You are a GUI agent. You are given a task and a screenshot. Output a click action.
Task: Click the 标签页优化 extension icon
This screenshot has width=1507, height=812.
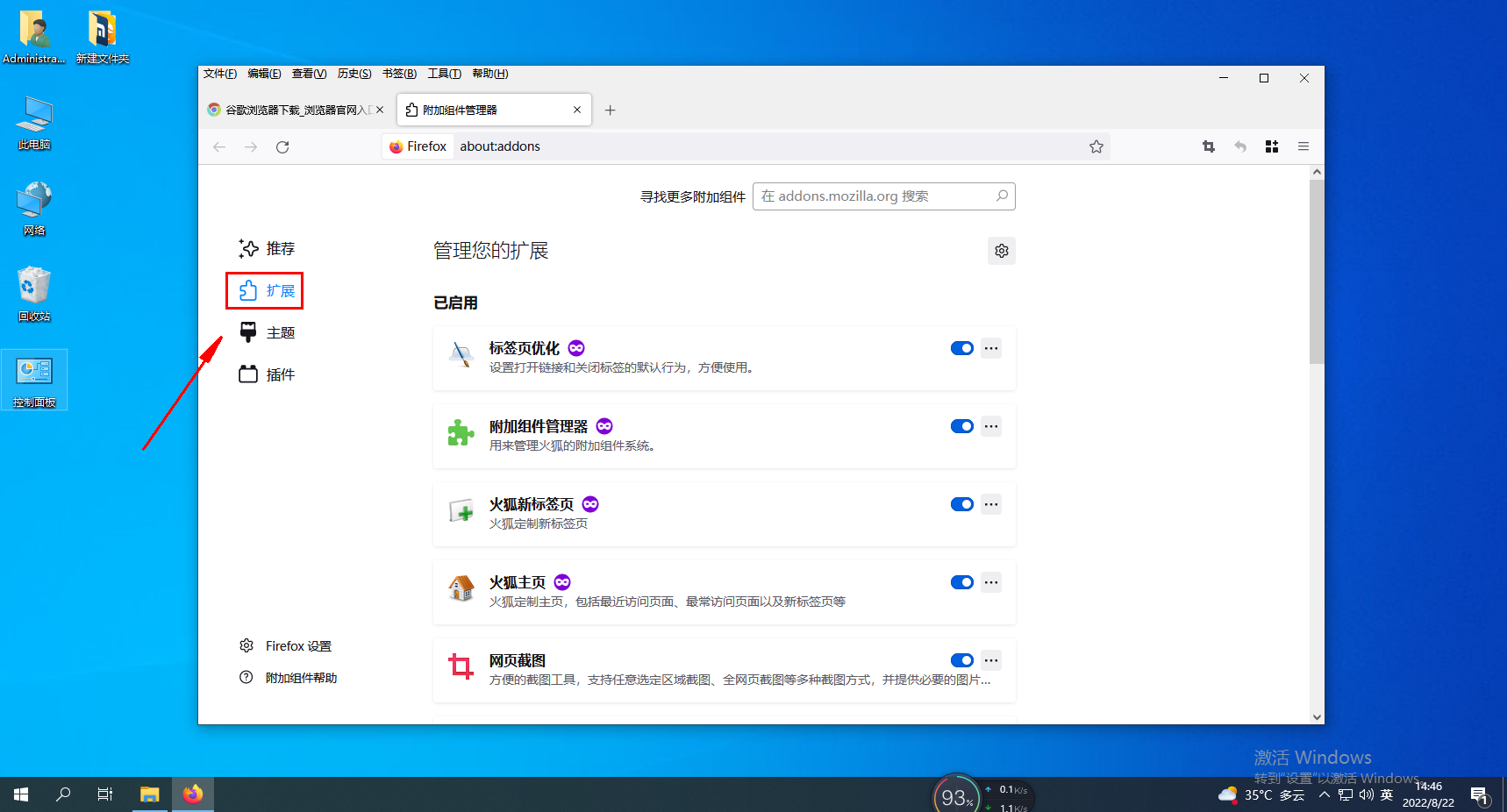[x=461, y=354]
